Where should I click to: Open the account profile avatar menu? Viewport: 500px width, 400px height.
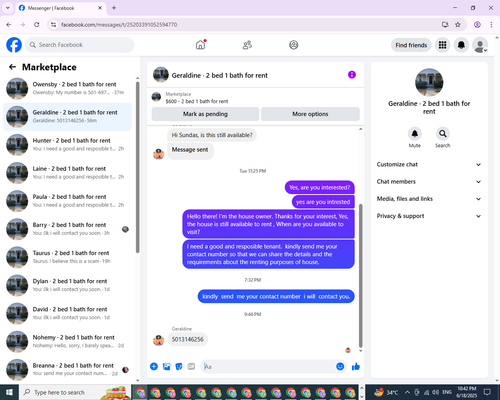click(x=480, y=45)
